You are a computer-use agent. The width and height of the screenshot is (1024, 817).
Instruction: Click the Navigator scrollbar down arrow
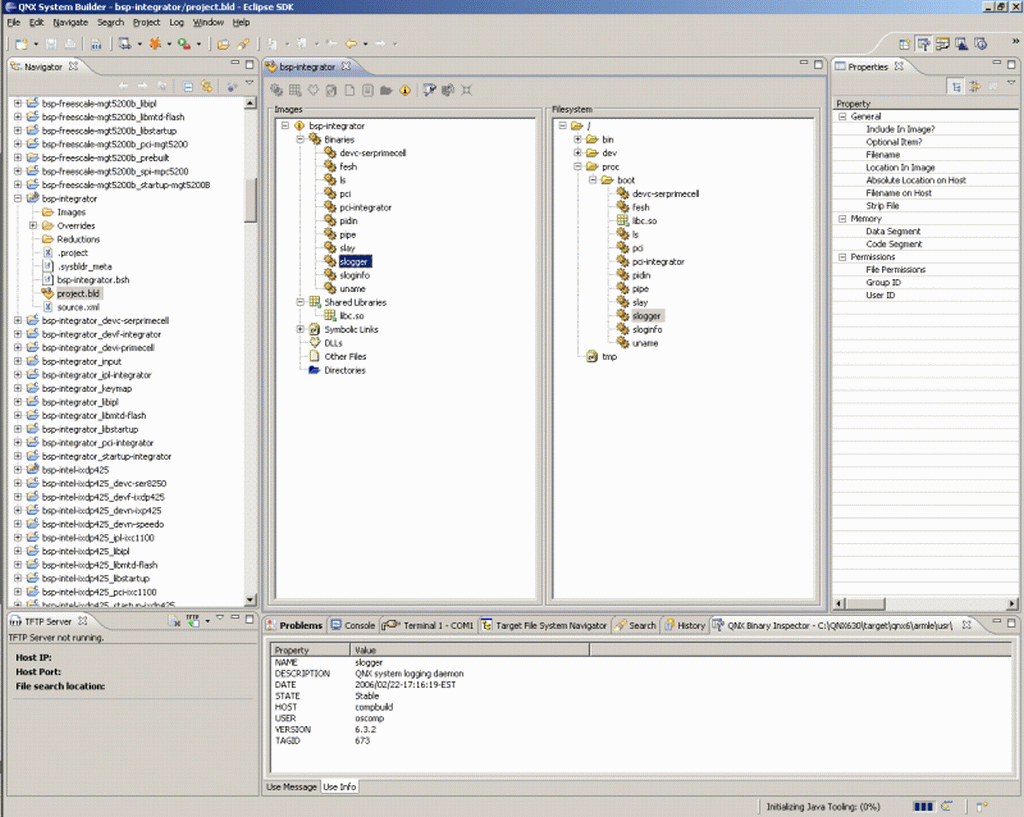pos(250,600)
